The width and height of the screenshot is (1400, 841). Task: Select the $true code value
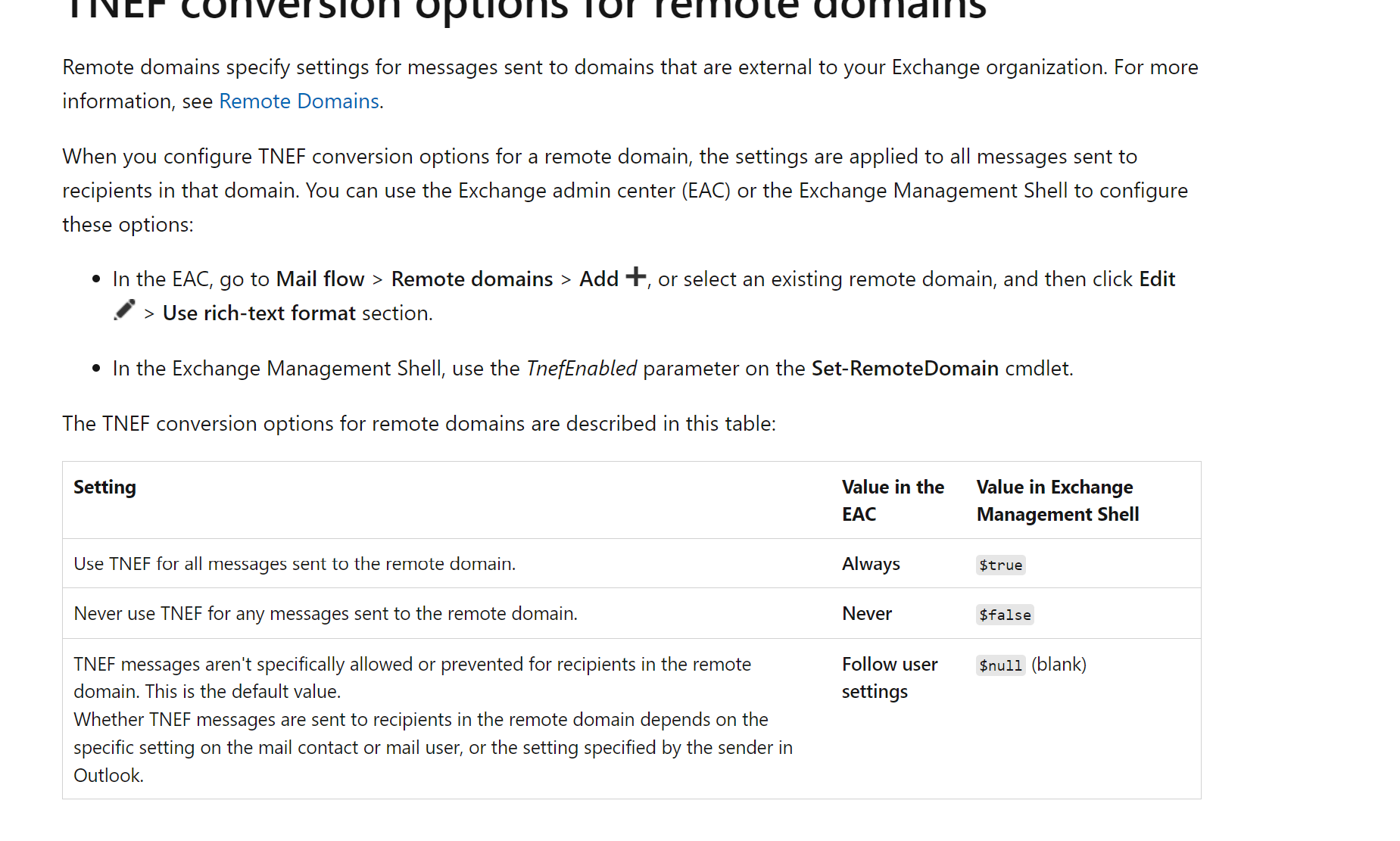pos(1000,565)
